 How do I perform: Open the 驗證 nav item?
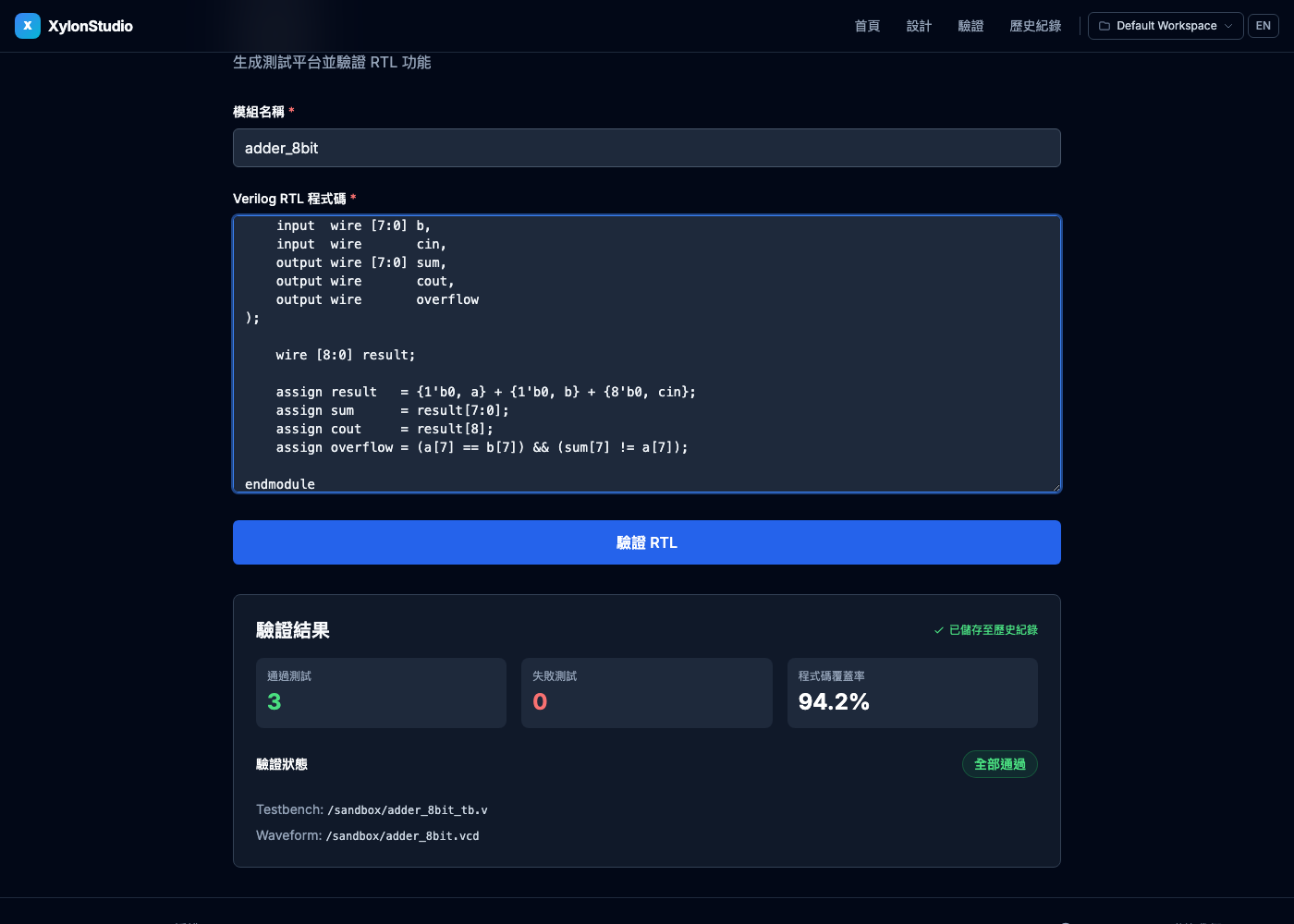pos(970,26)
